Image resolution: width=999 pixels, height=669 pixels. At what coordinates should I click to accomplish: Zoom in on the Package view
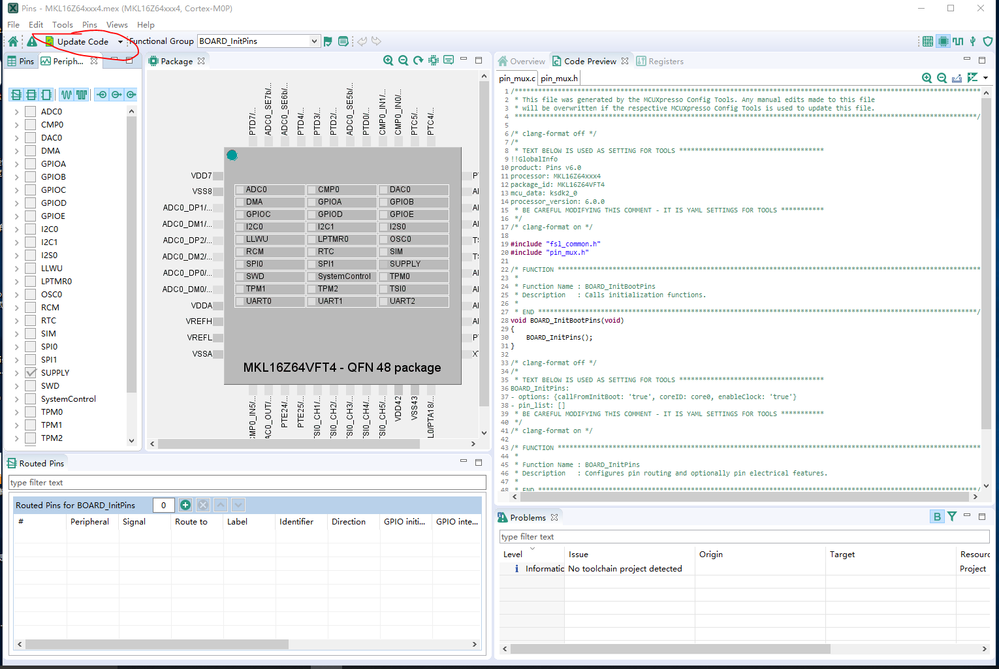tap(388, 61)
